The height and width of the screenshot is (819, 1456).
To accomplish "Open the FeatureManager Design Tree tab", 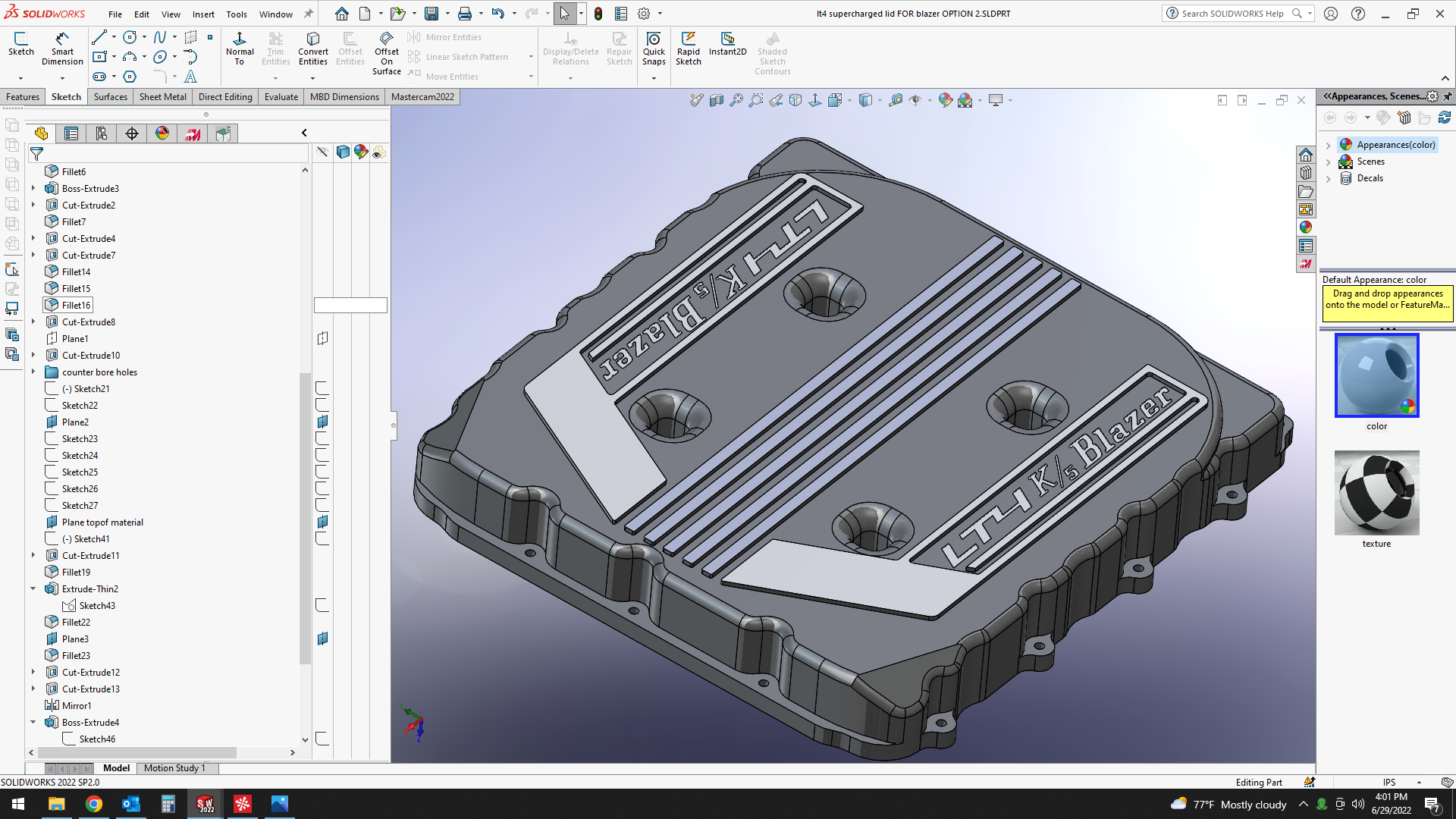I will point(41,133).
